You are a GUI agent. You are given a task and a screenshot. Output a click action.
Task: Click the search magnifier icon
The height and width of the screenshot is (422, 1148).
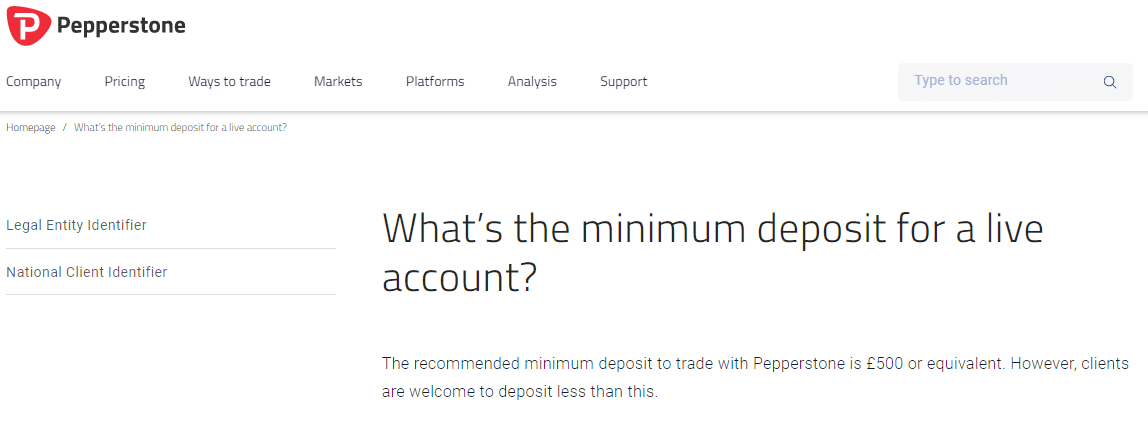click(x=1109, y=82)
